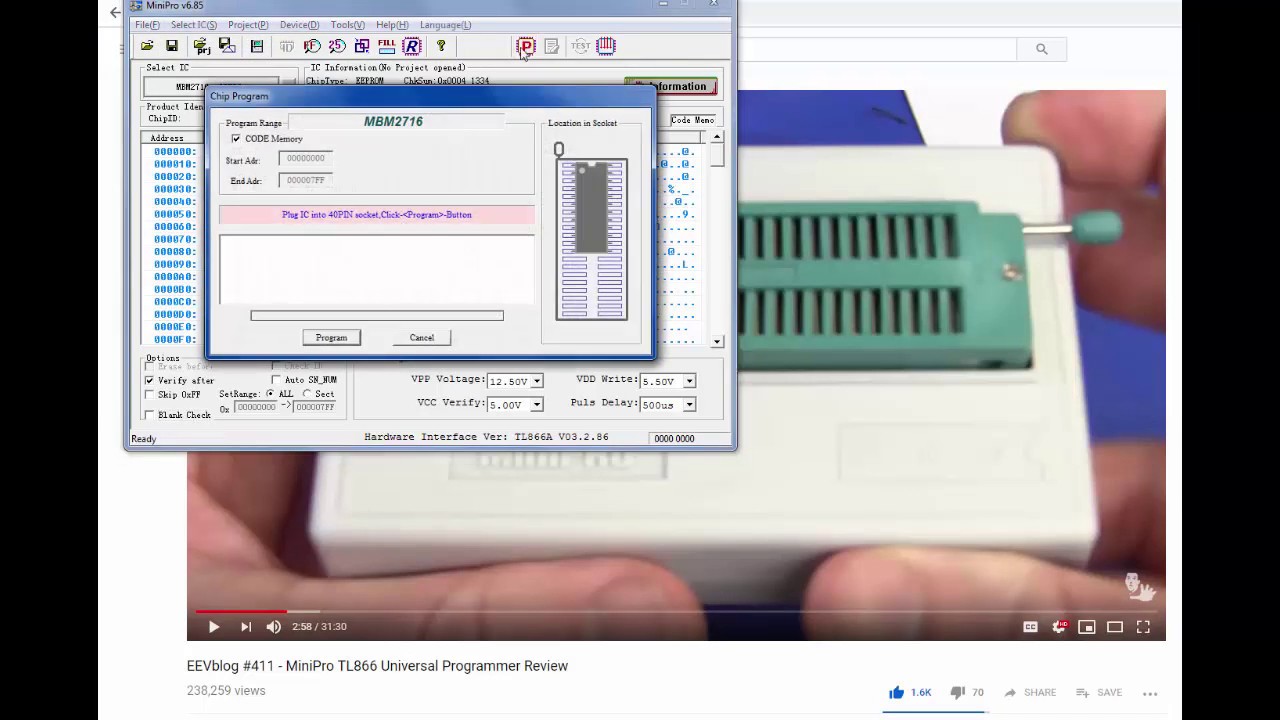Click the Start Adr input field
Image resolution: width=1280 pixels, height=720 pixels.
click(x=305, y=158)
